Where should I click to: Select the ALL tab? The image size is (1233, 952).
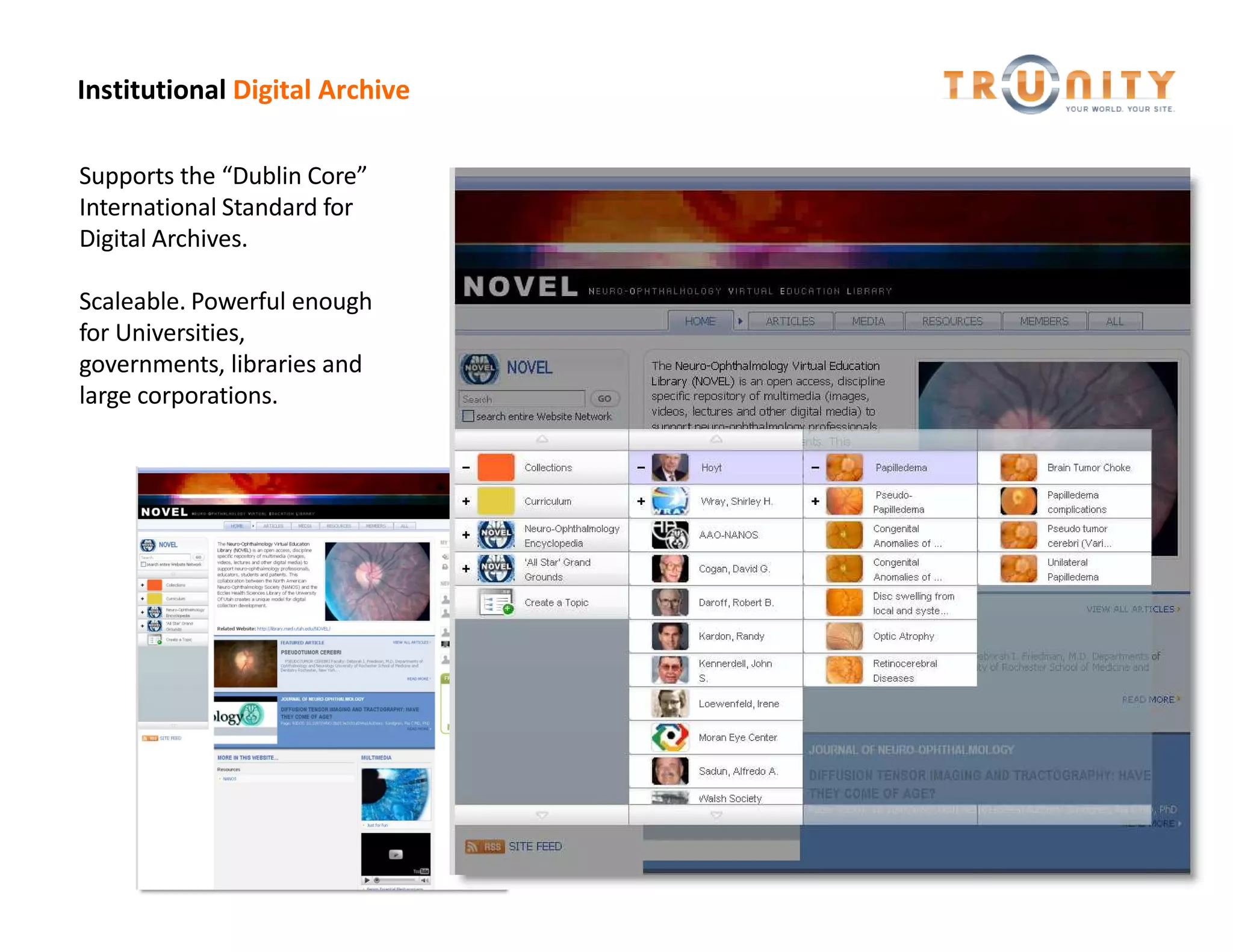click(1114, 321)
